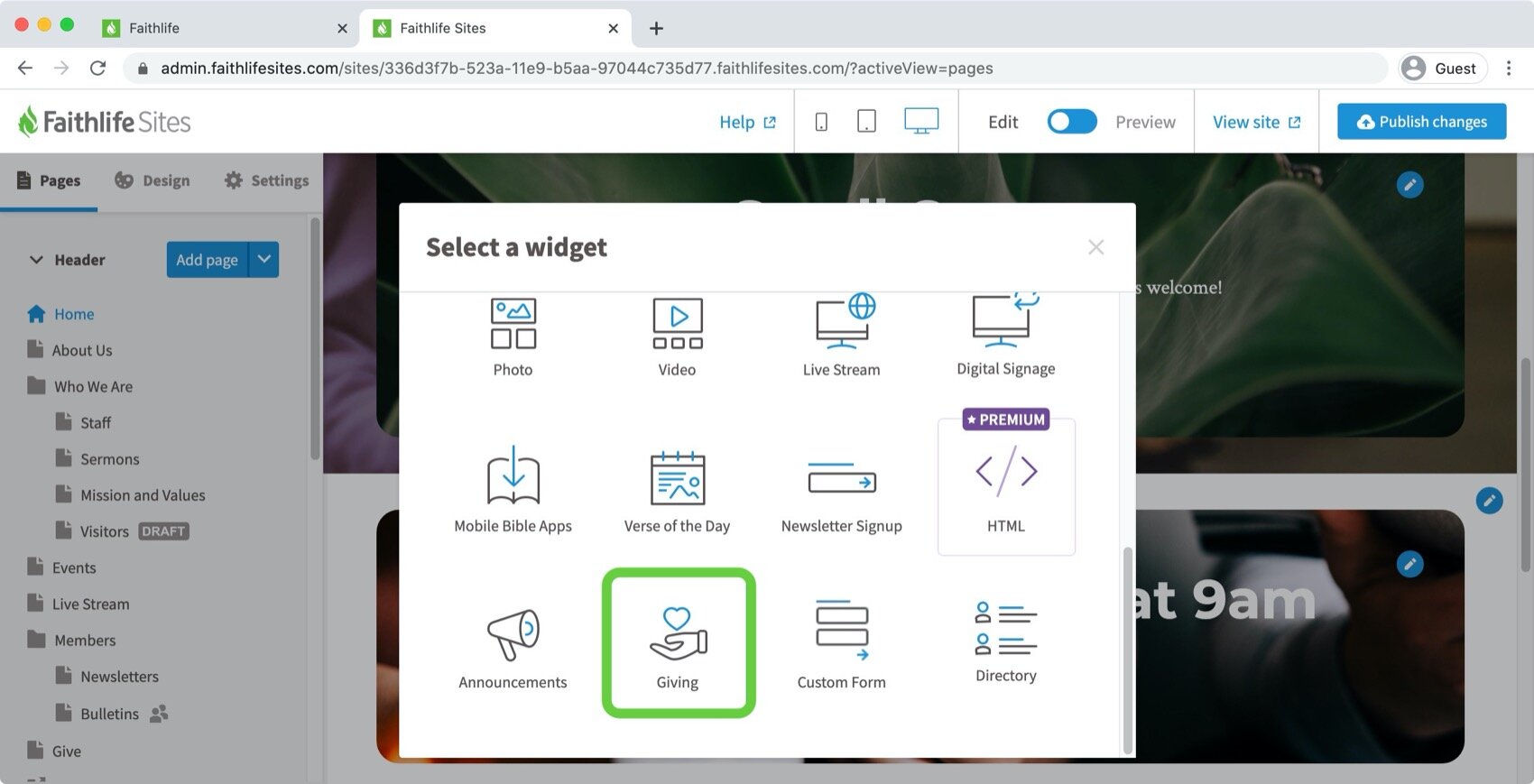The width and height of the screenshot is (1534, 784).
Task: Open the Guest profile button
Action: tap(1442, 68)
